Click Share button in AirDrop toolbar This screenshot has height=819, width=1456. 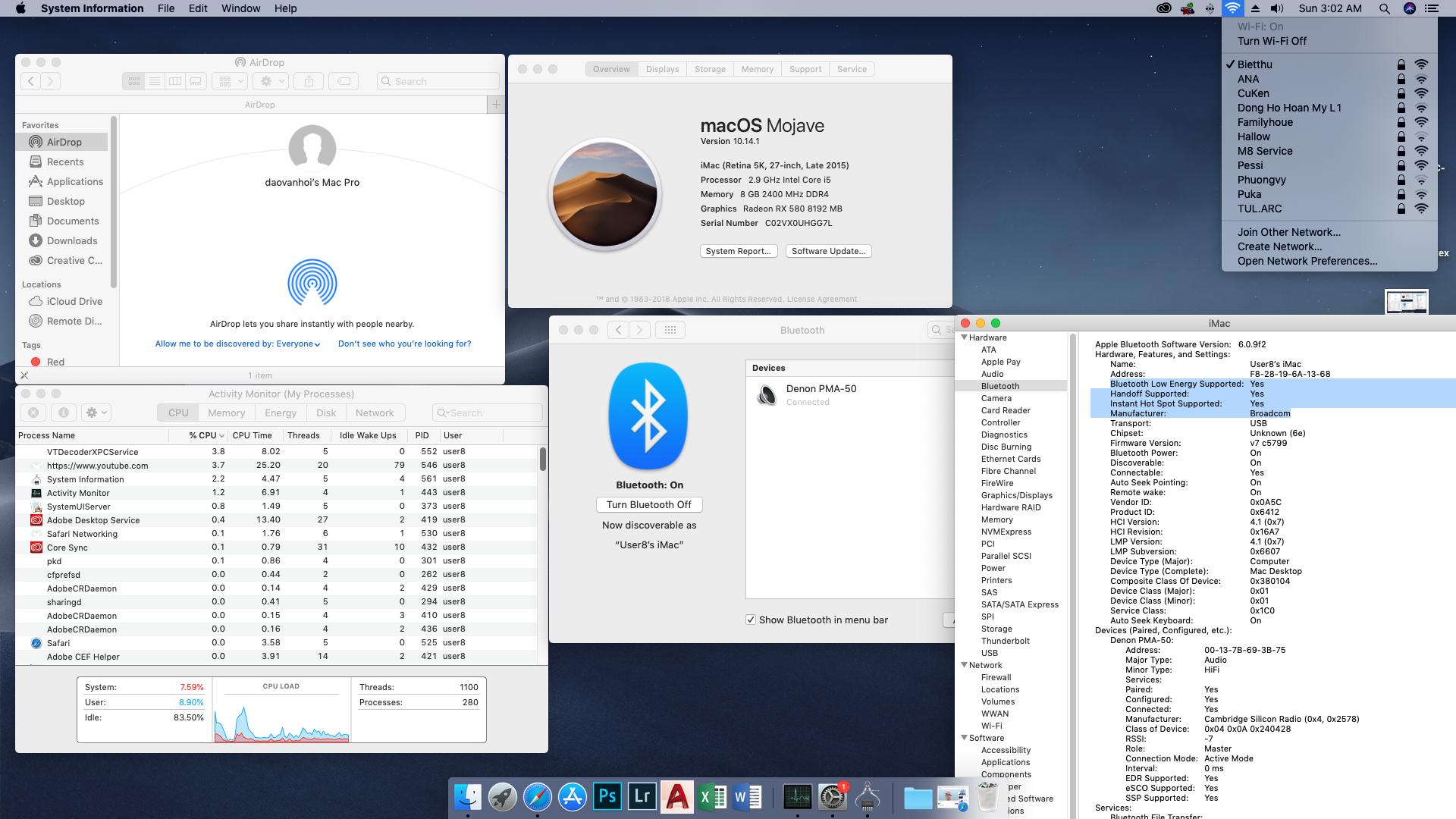(x=309, y=81)
